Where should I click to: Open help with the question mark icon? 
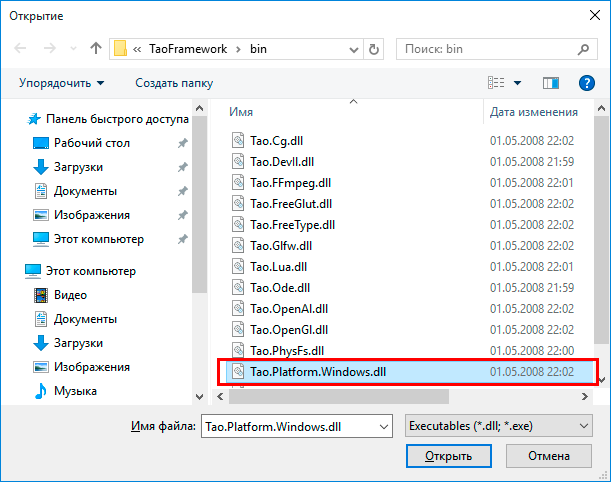587,83
